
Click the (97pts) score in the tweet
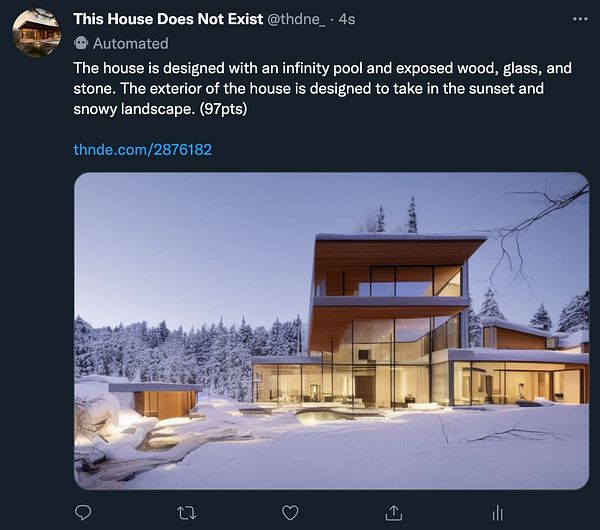[x=223, y=109]
